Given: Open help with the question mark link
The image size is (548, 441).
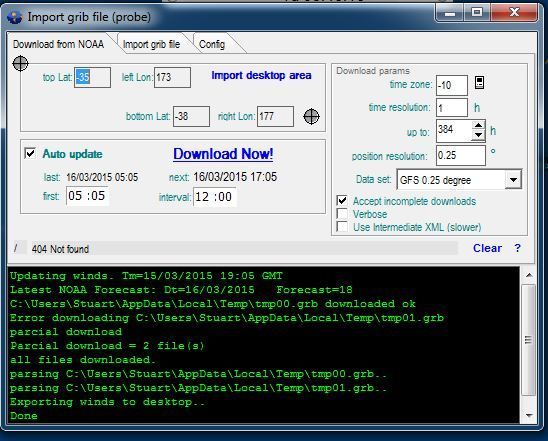Looking at the screenshot, I should coord(517,248).
